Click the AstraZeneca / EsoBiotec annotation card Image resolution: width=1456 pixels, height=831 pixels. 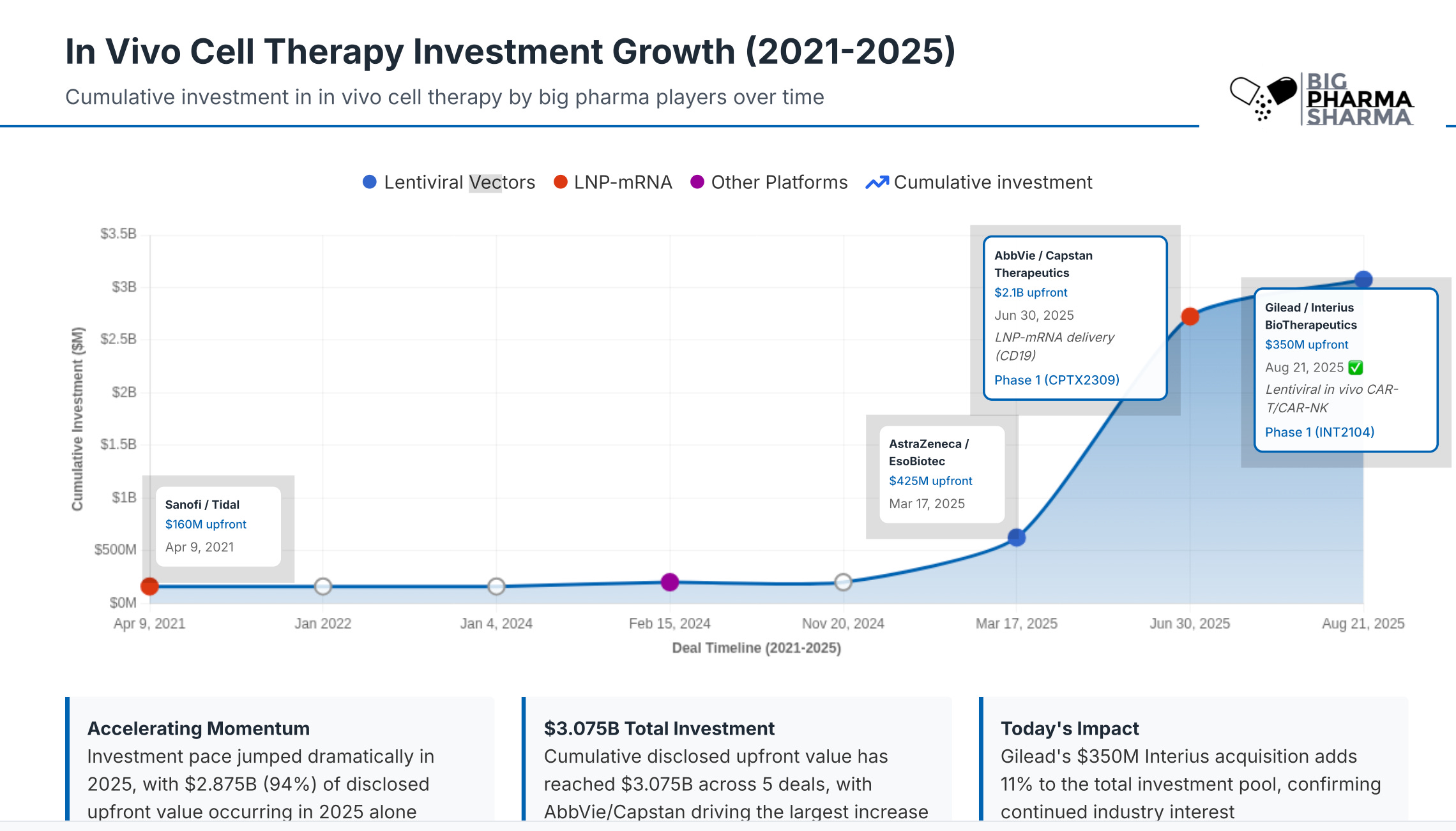pos(941,474)
